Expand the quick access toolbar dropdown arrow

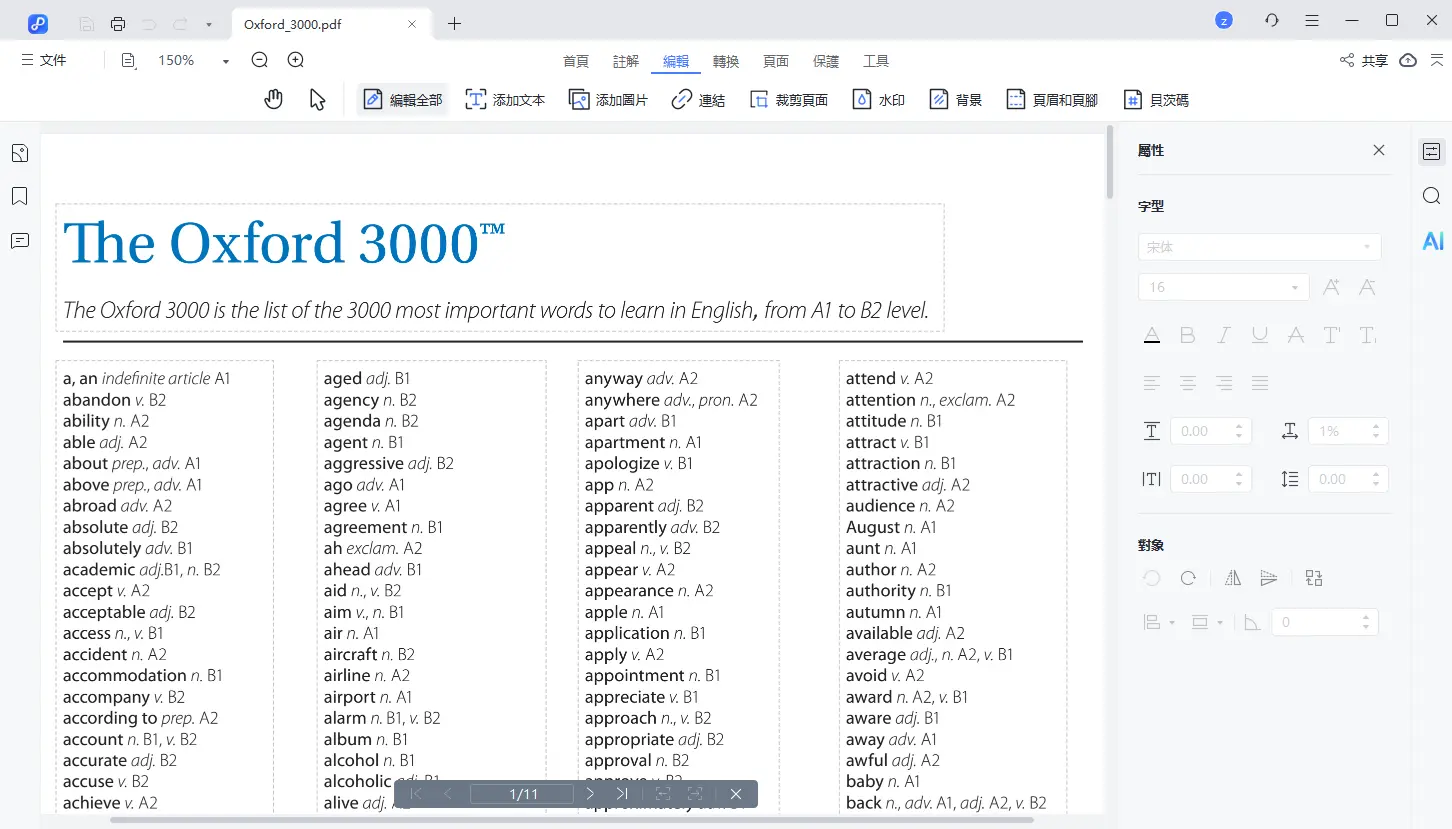208,23
